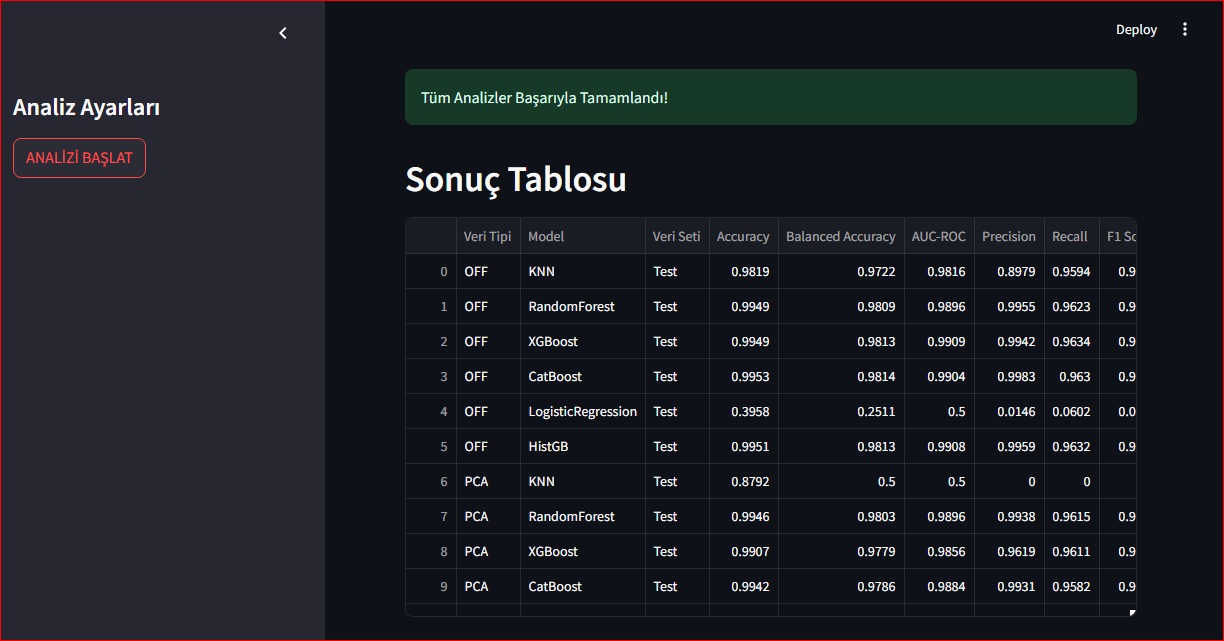This screenshot has height=641, width=1224.
Task: Sort table by Model column header
Action: (x=546, y=237)
